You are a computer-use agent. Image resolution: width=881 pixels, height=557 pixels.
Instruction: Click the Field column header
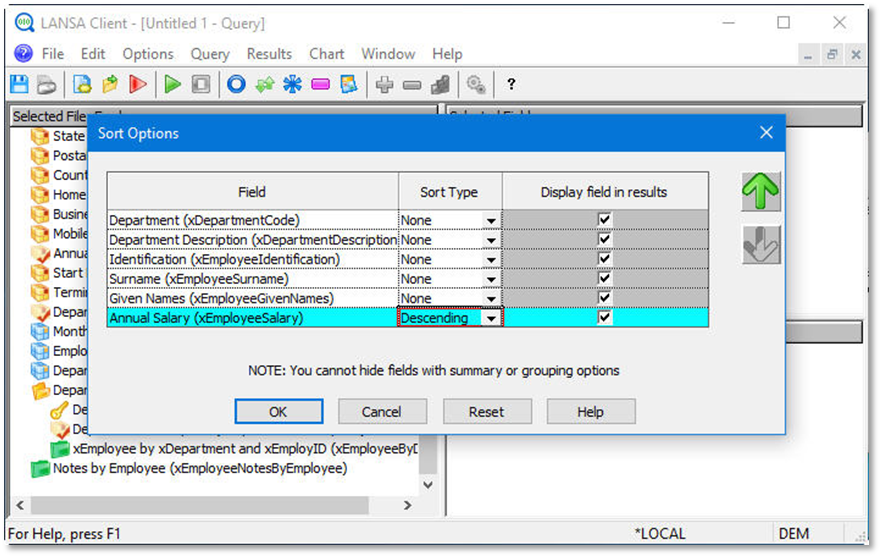point(252,192)
